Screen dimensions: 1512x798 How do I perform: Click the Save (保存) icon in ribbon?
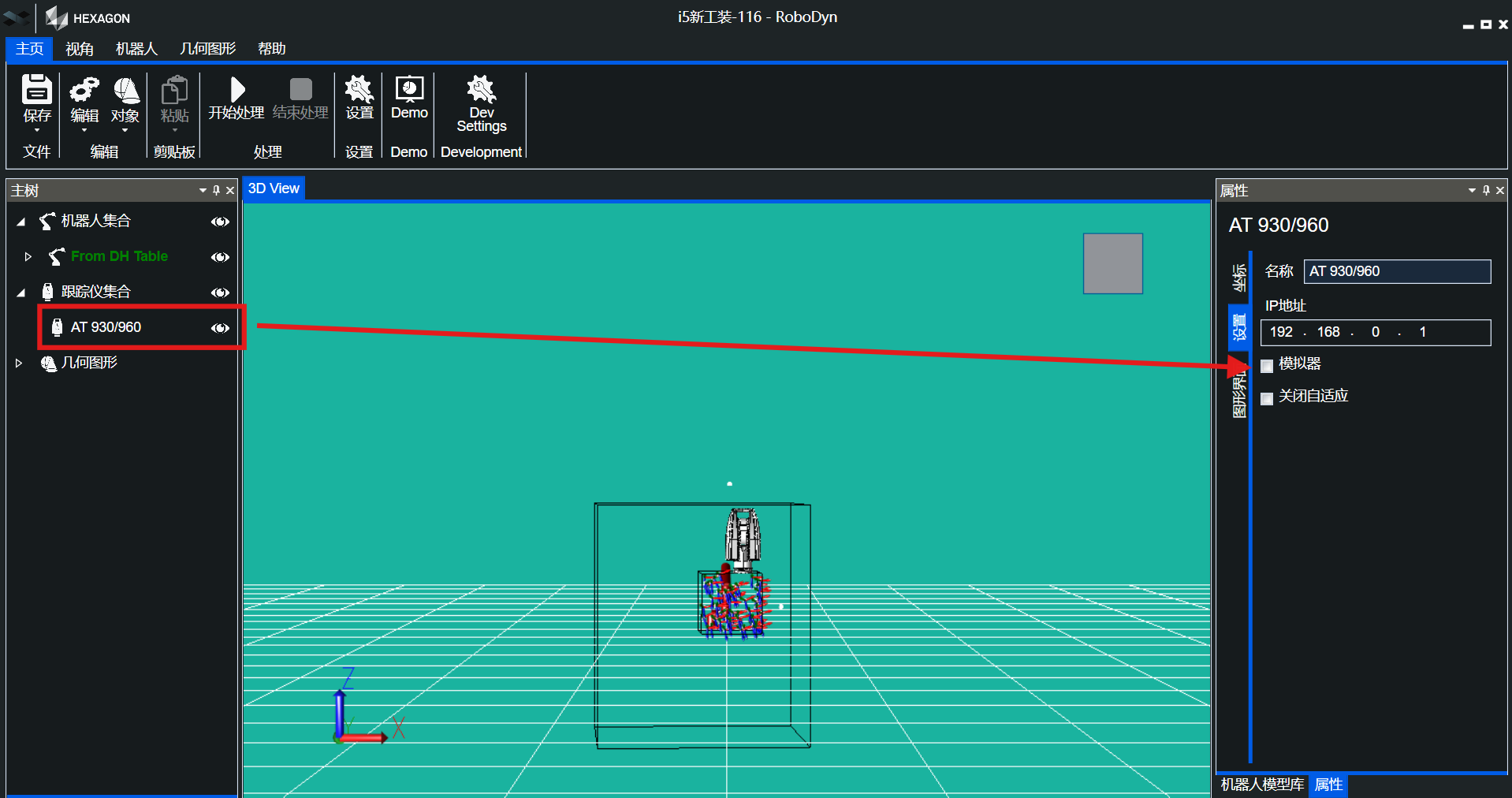[36, 91]
